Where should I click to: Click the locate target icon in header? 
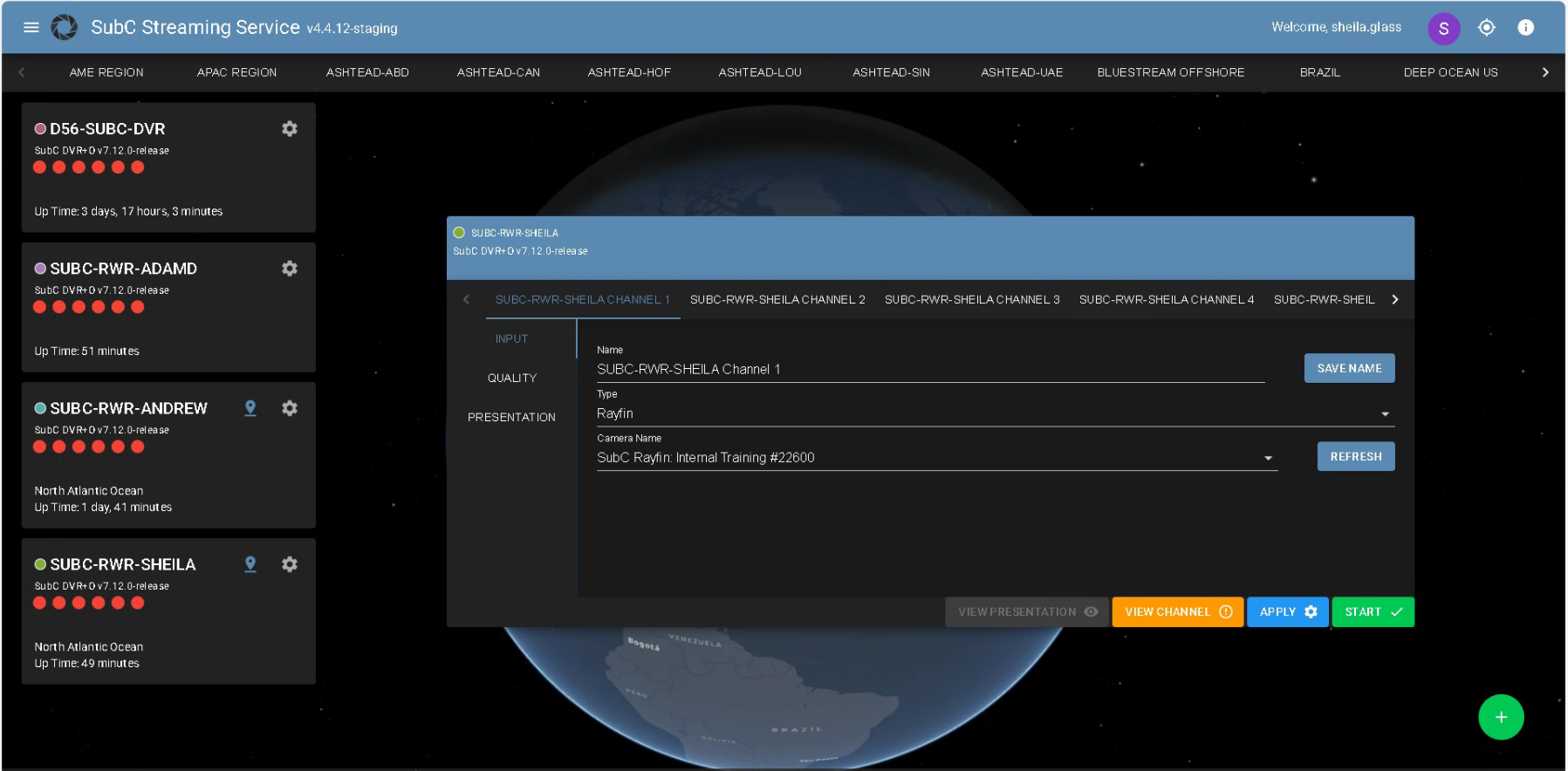pos(1486,28)
